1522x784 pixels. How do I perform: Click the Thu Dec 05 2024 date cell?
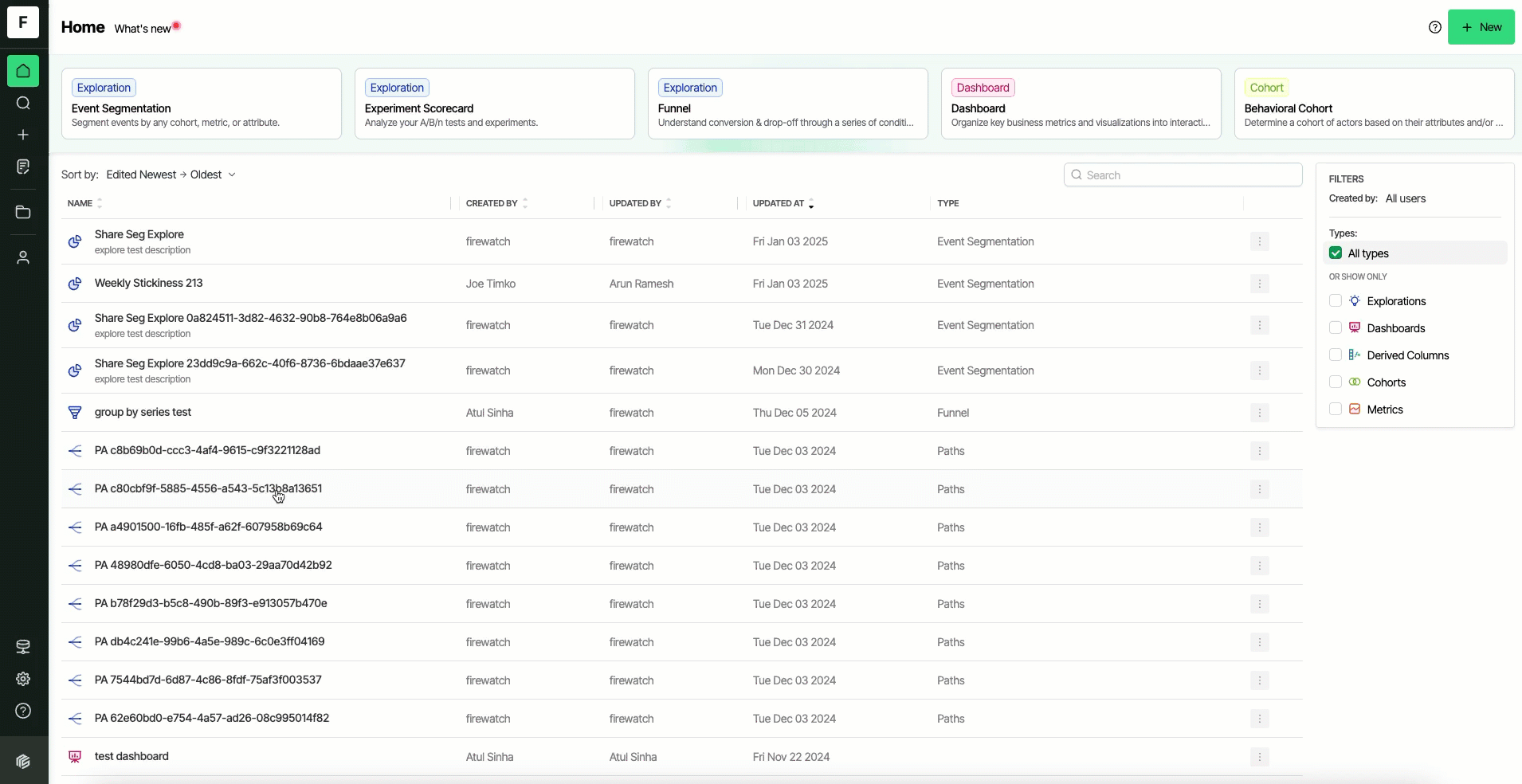(794, 413)
